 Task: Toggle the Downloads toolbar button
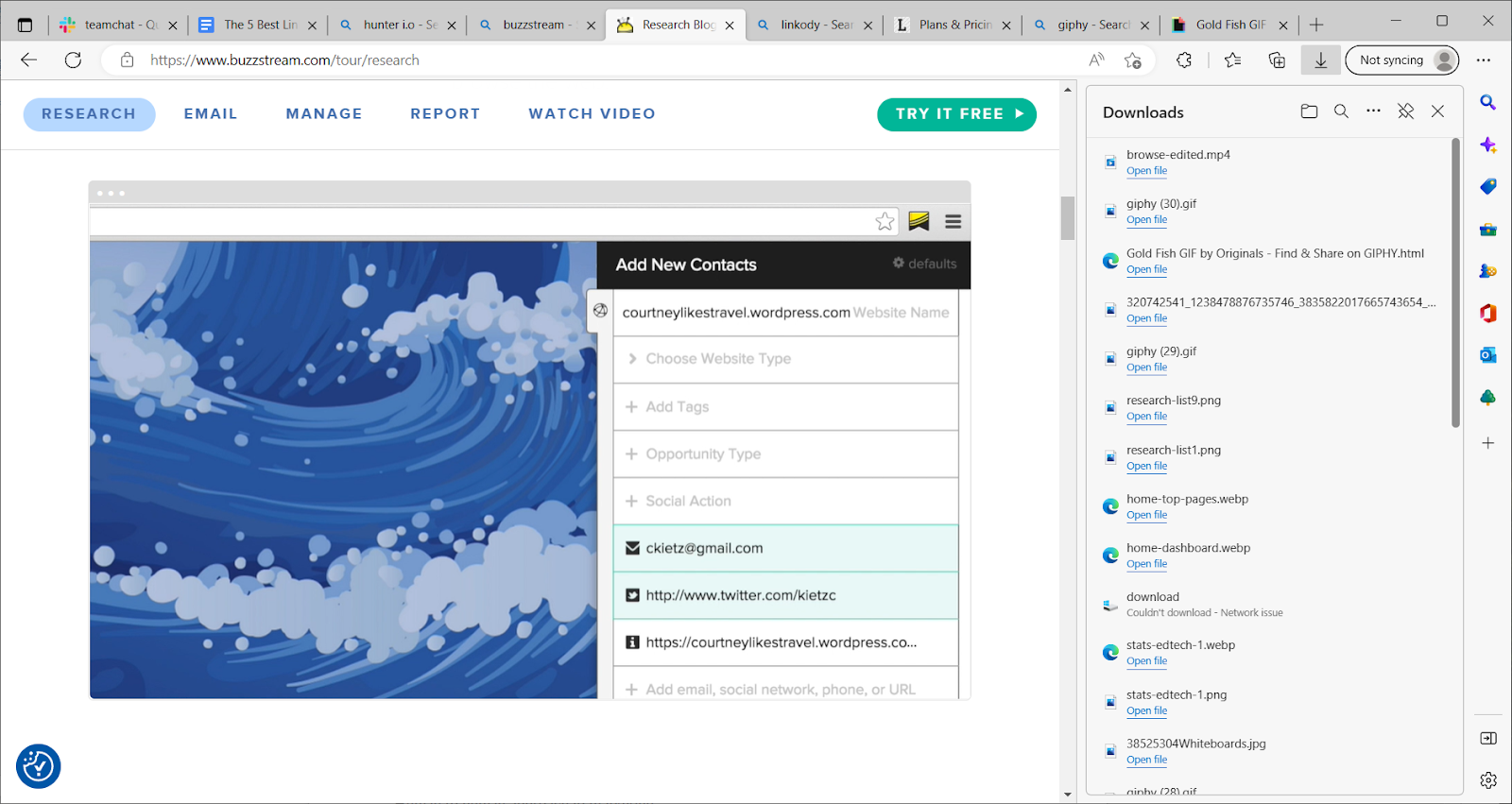1320,60
